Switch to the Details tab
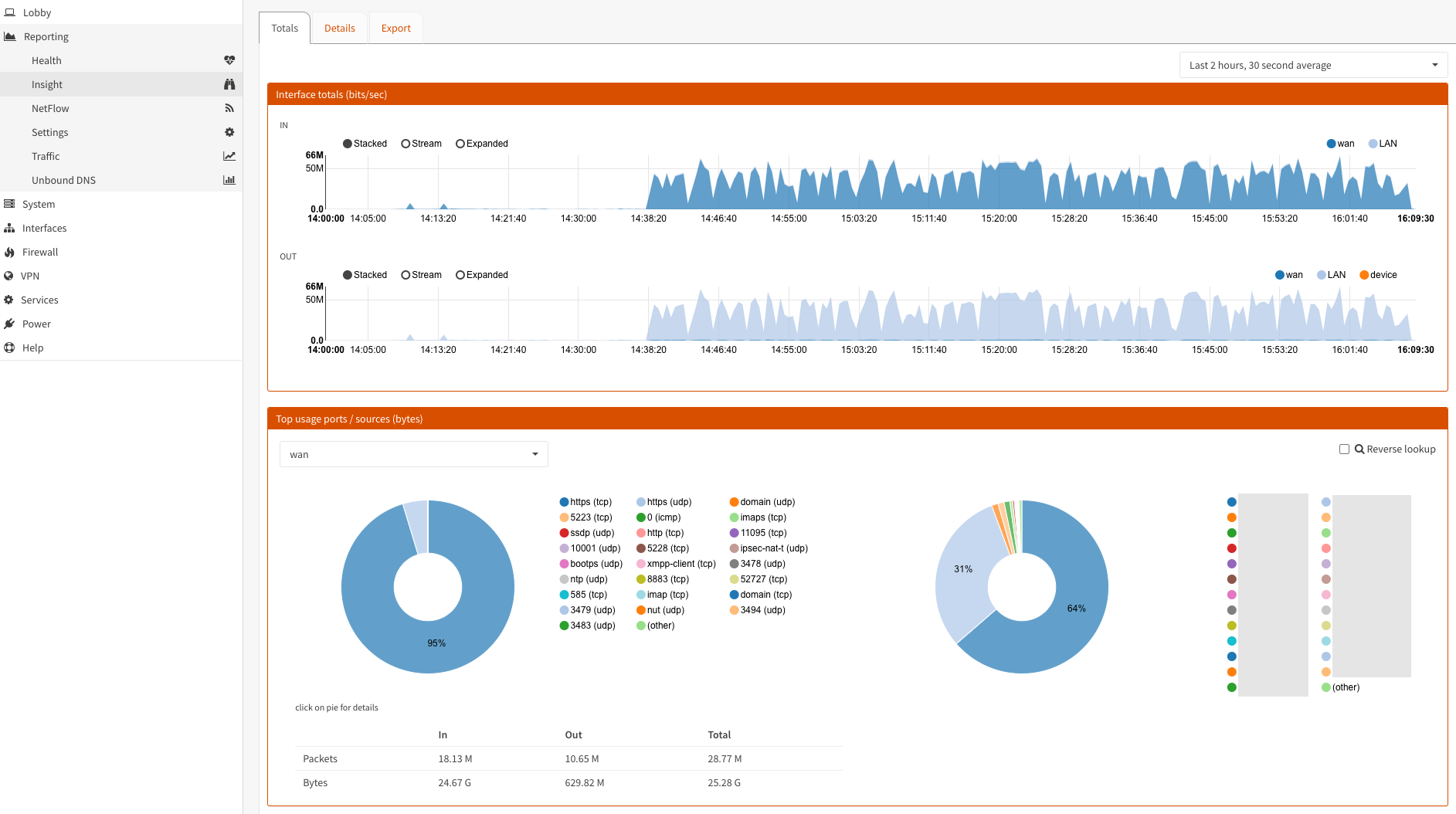 point(340,28)
